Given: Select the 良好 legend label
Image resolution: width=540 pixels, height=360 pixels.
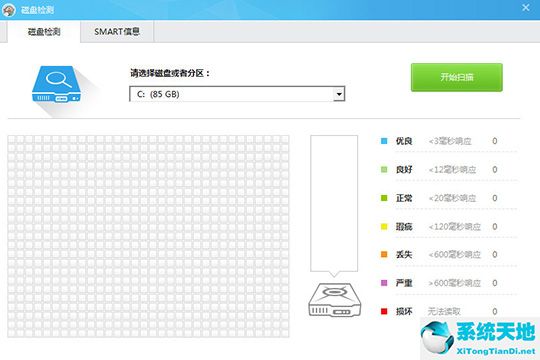Looking at the screenshot, I should pos(404,169).
